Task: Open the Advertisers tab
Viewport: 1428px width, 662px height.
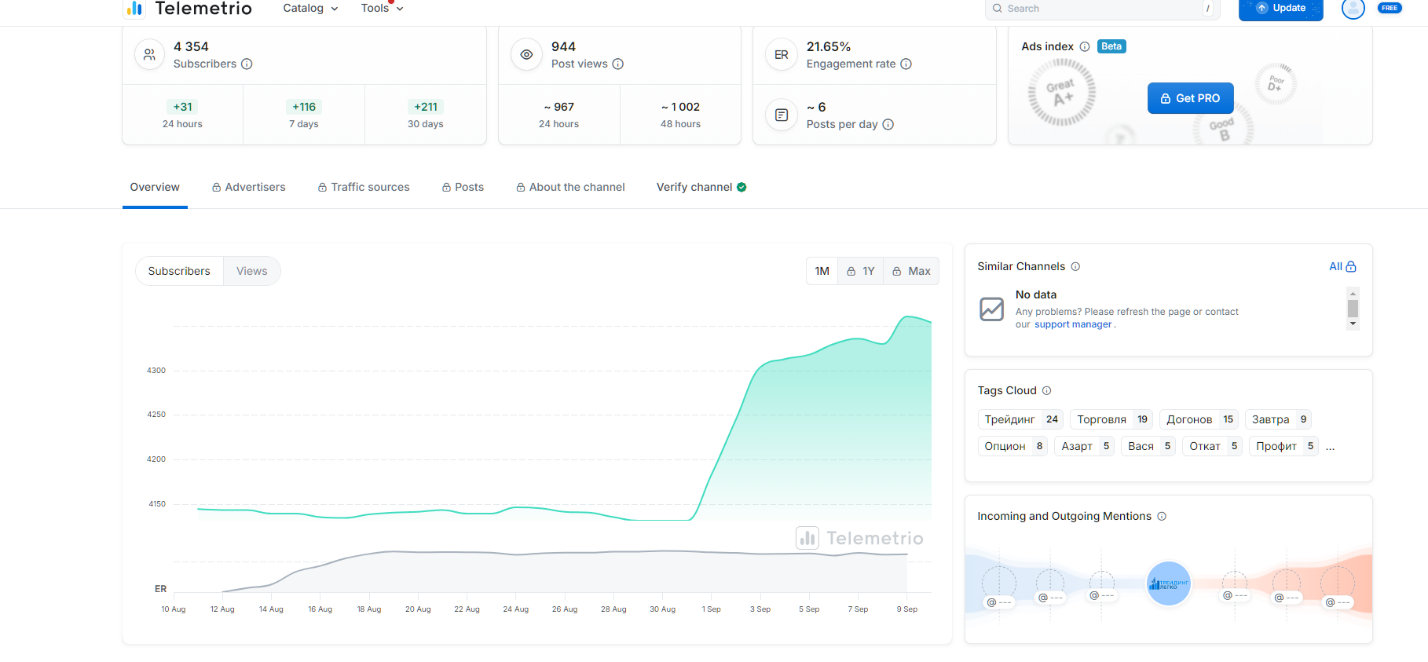Action: (x=249, y=187)
